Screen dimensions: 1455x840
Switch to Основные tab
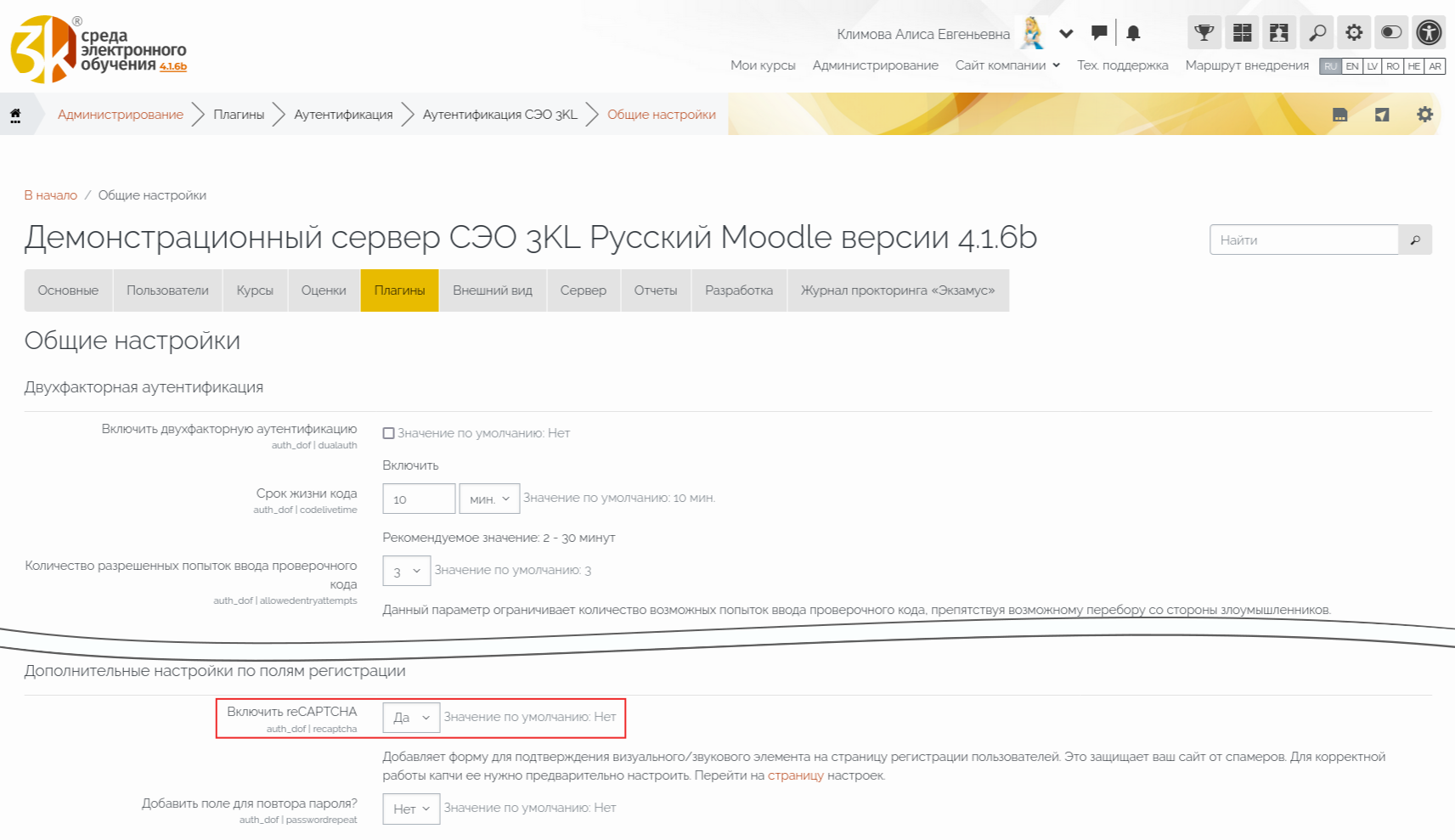[68, 290]
